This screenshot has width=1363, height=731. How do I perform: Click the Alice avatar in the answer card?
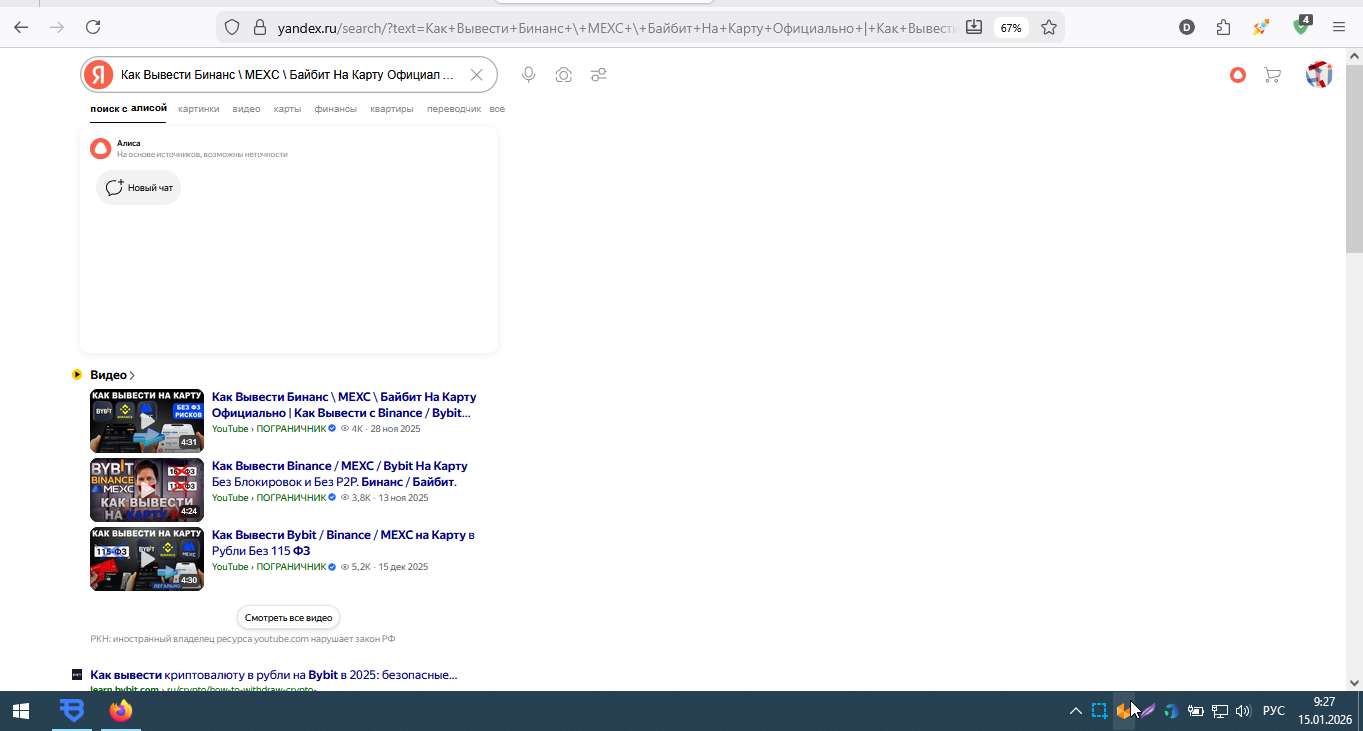100,149
